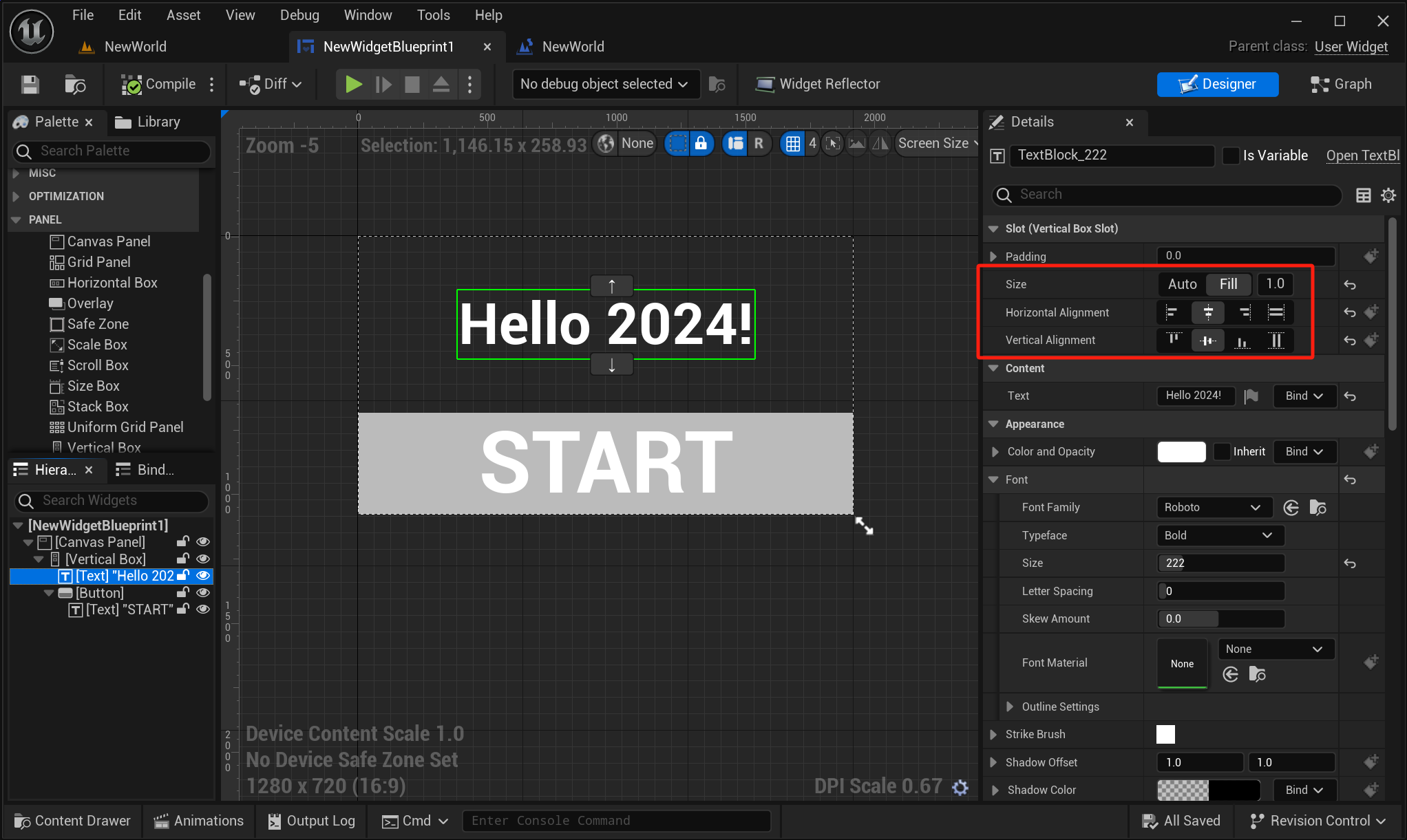Toggle Is Variable checkbox
1407x840 pixels.
[x=1230, y=155]
